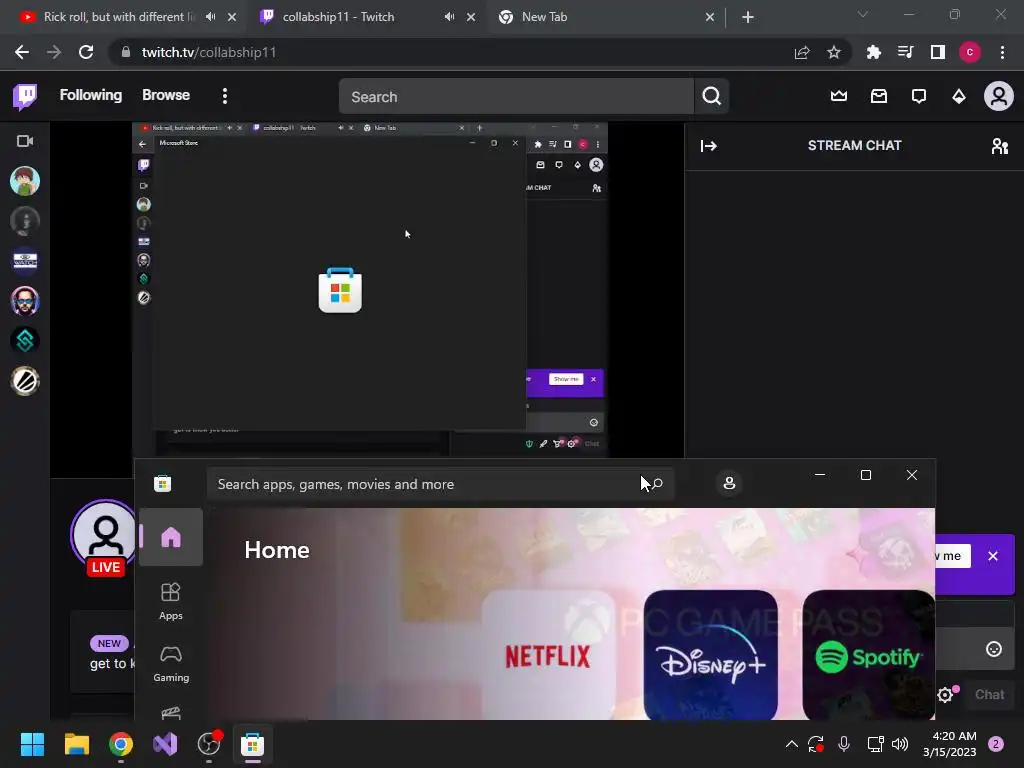Open the WATCH channel sidebar avatar
This screenshot has width=1024, height=768.
click(x=25, y=261)
